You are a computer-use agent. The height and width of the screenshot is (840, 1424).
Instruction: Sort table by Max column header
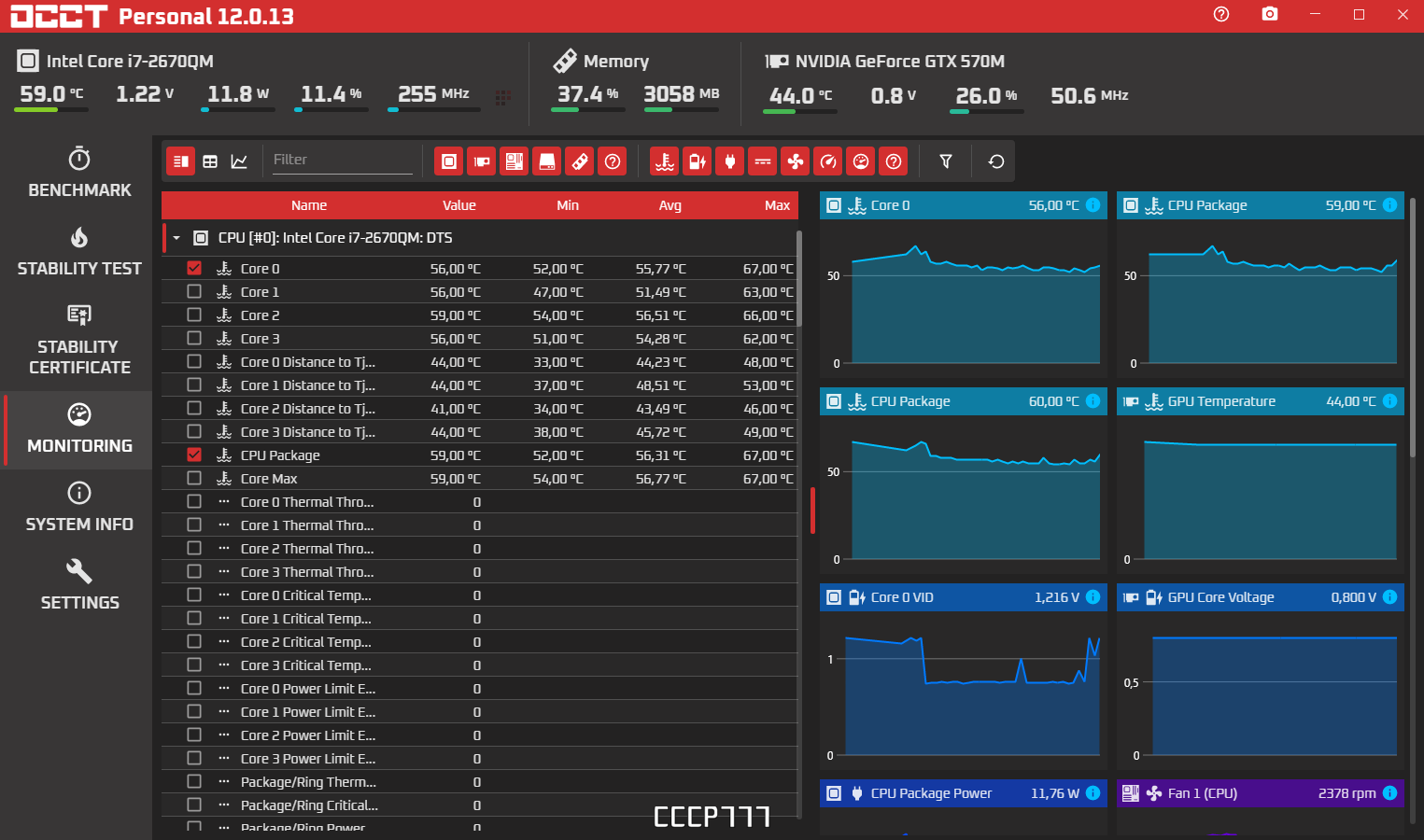[777, 205]
